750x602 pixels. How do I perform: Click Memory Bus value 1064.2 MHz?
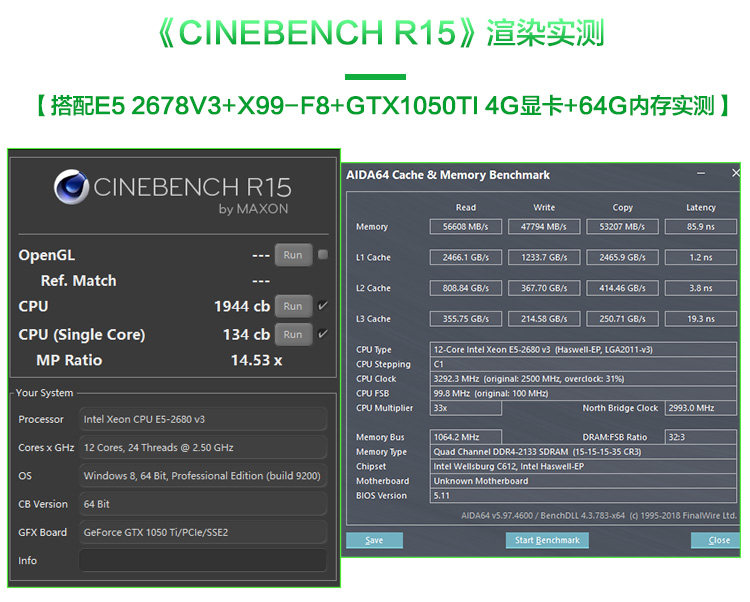pos(466,437)
